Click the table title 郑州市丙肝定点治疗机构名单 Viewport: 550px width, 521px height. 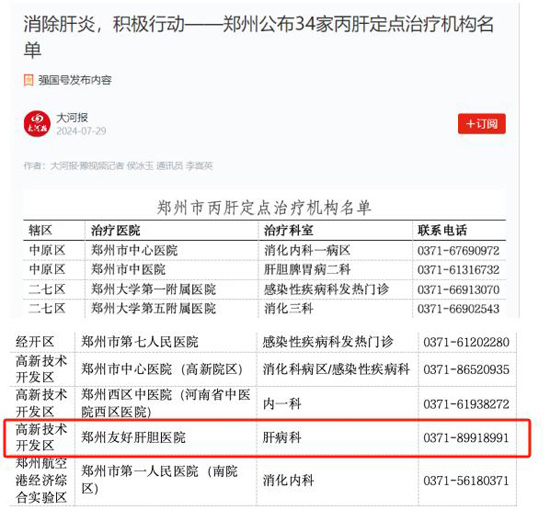(264, 208)
